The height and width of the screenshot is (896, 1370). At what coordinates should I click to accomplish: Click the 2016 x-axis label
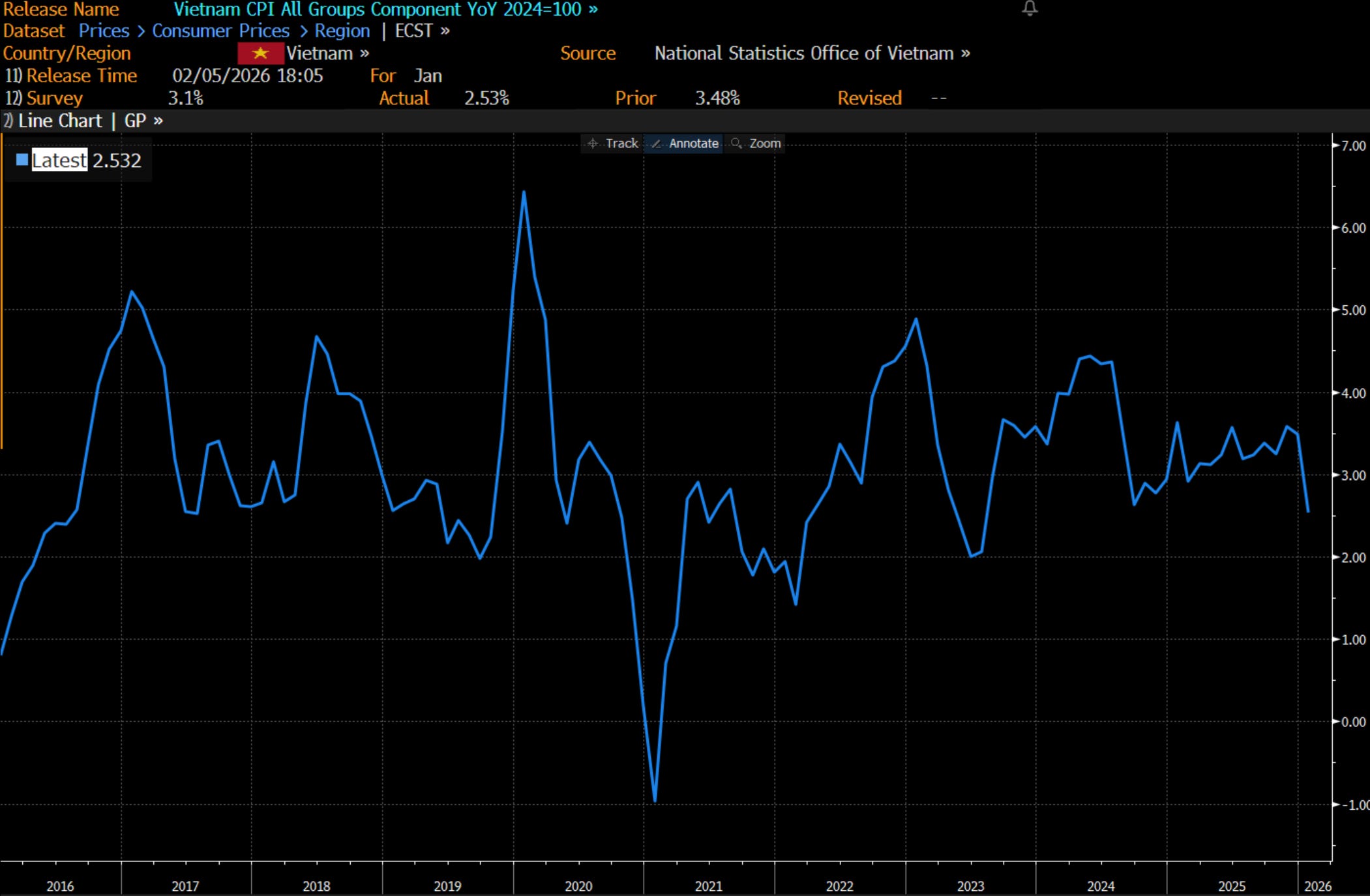point(60,886)
